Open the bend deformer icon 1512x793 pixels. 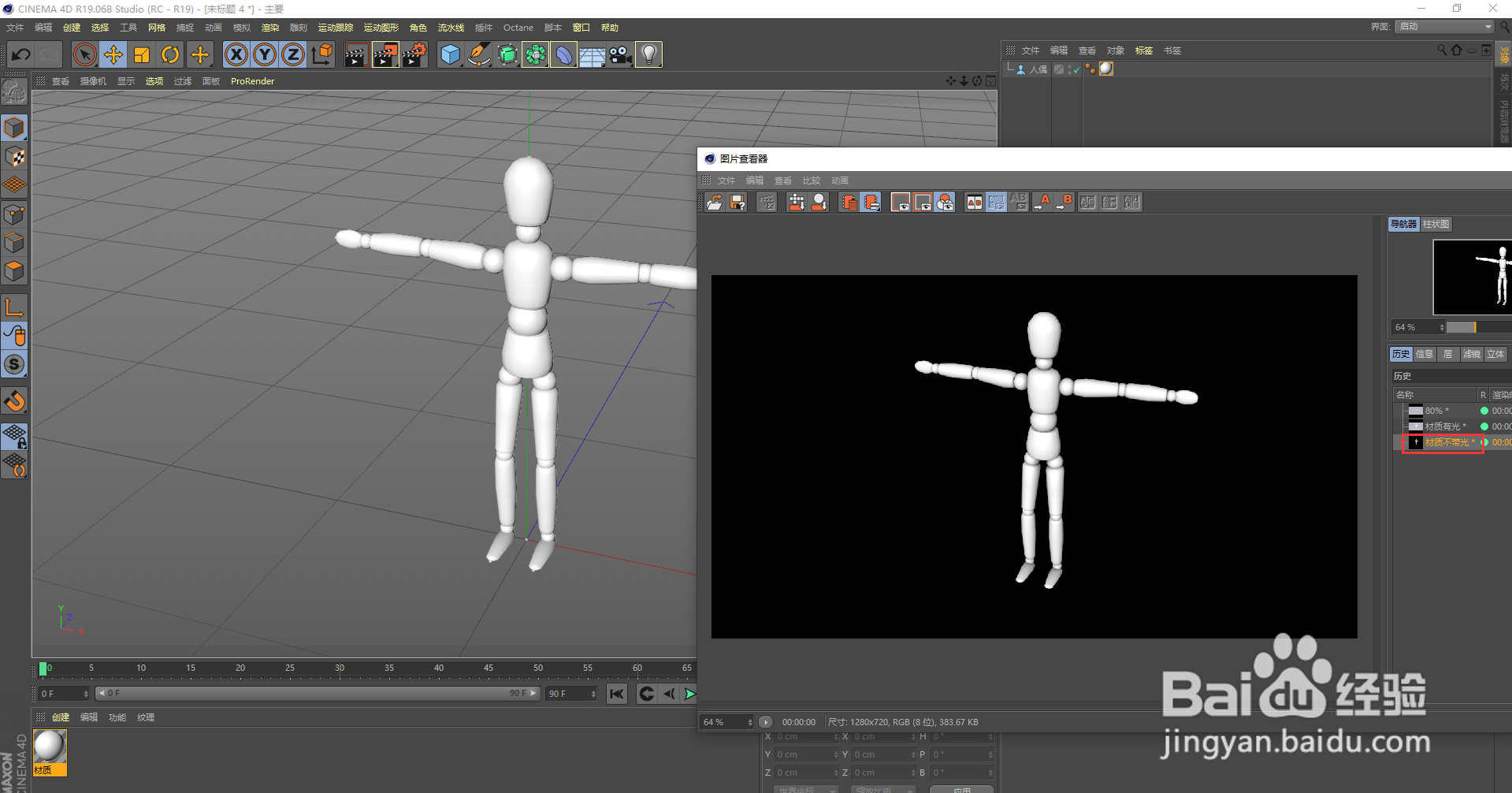[x=564, y=54]
